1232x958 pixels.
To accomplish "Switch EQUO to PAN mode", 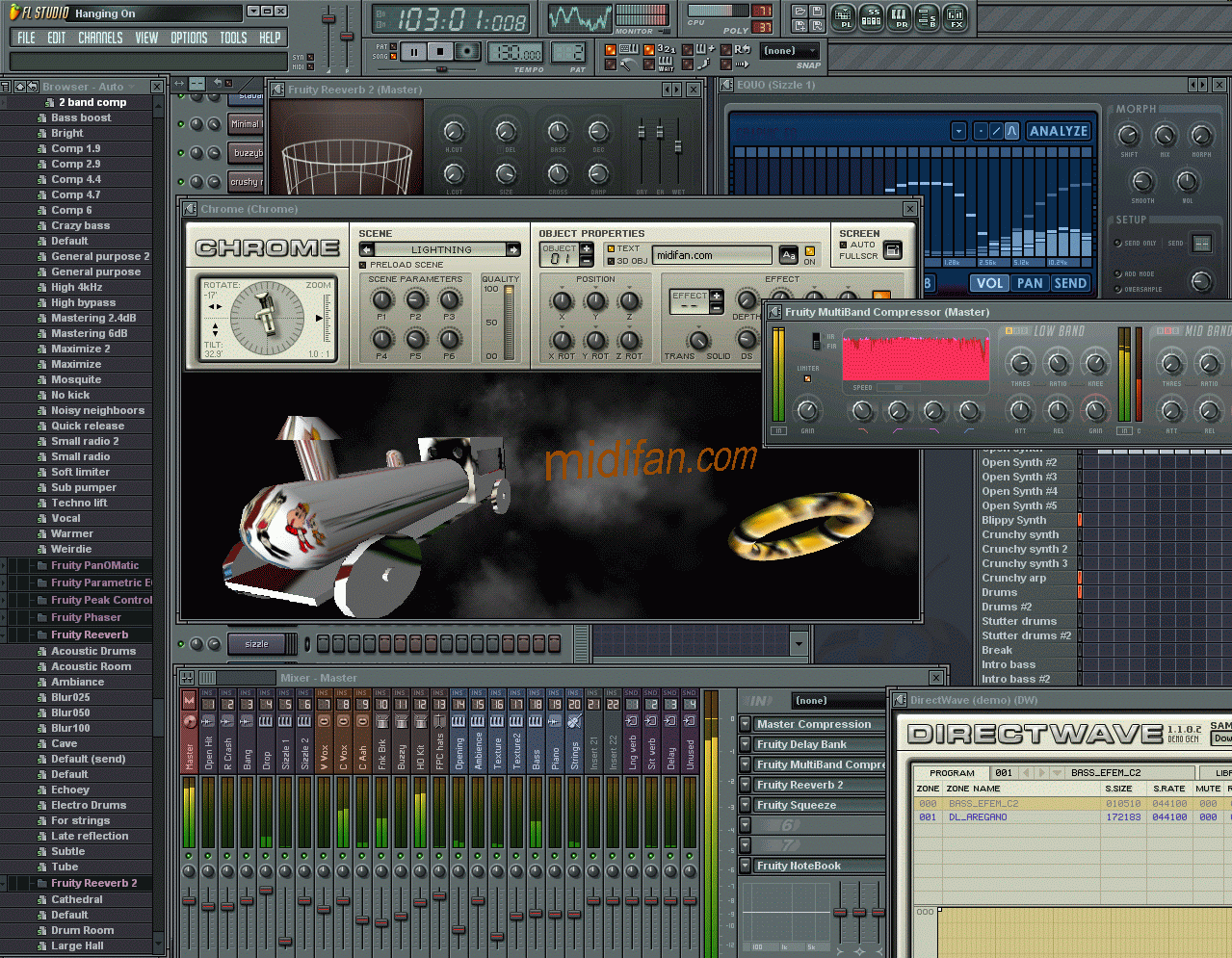I will (x=1030, y=283).
